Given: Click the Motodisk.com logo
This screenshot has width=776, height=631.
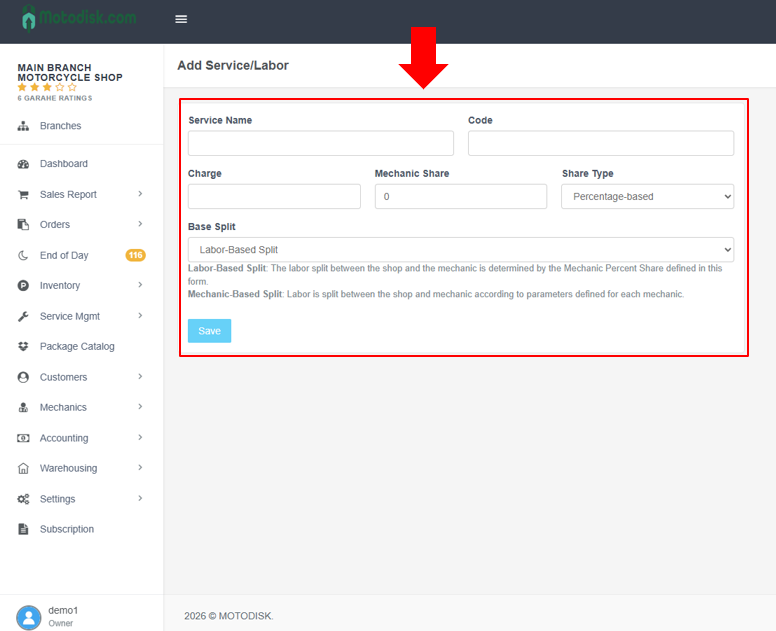Looking at the screenshot, I should tap(80, 18).
